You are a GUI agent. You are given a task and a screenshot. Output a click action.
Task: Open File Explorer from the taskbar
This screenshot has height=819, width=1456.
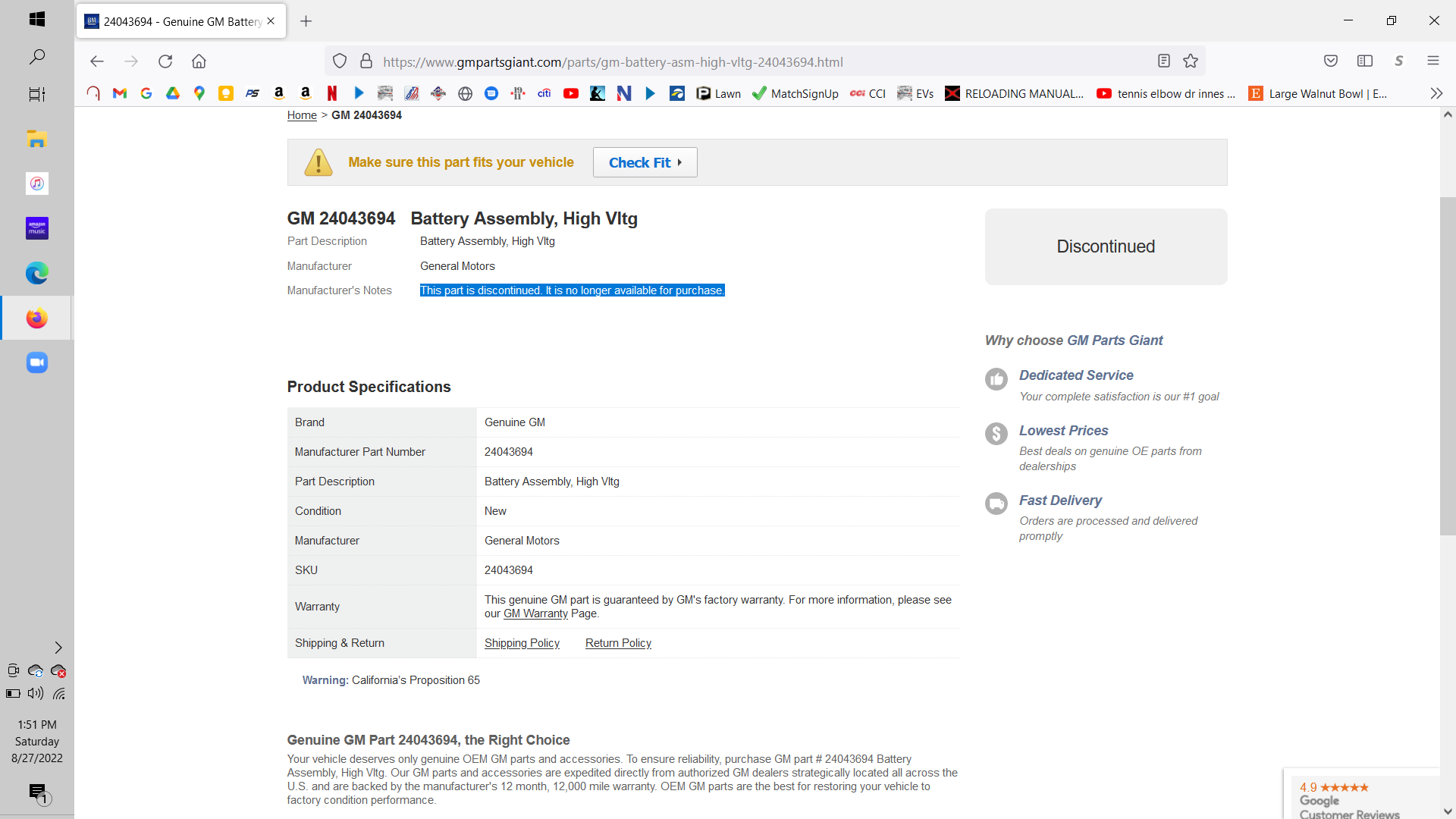coord(36,139)
